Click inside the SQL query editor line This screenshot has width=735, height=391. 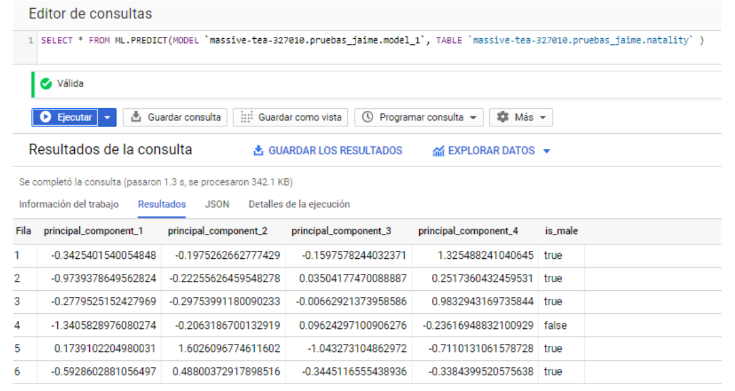pos(372,40)
